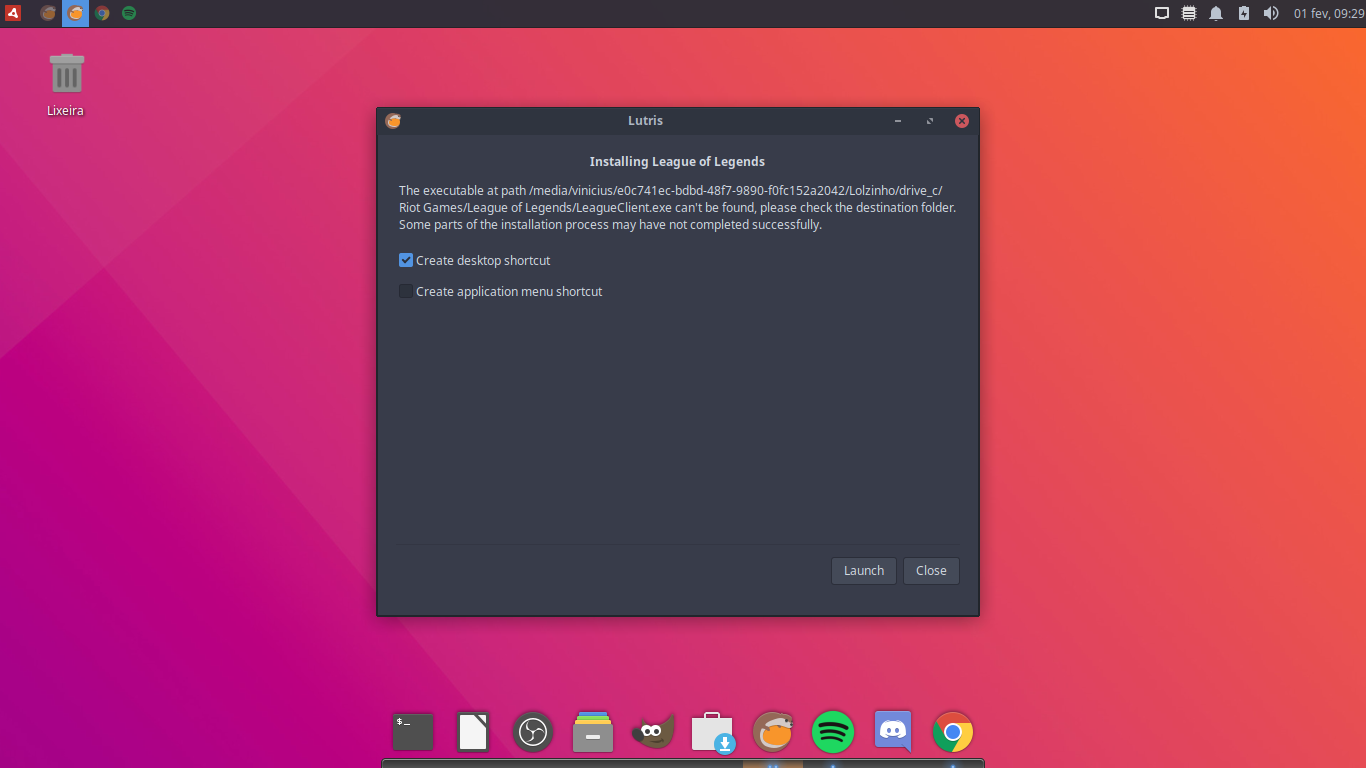Open the clock showing 01 fev, 09:29
This screenshot has width=1366, height=768.
(1328, 13)
